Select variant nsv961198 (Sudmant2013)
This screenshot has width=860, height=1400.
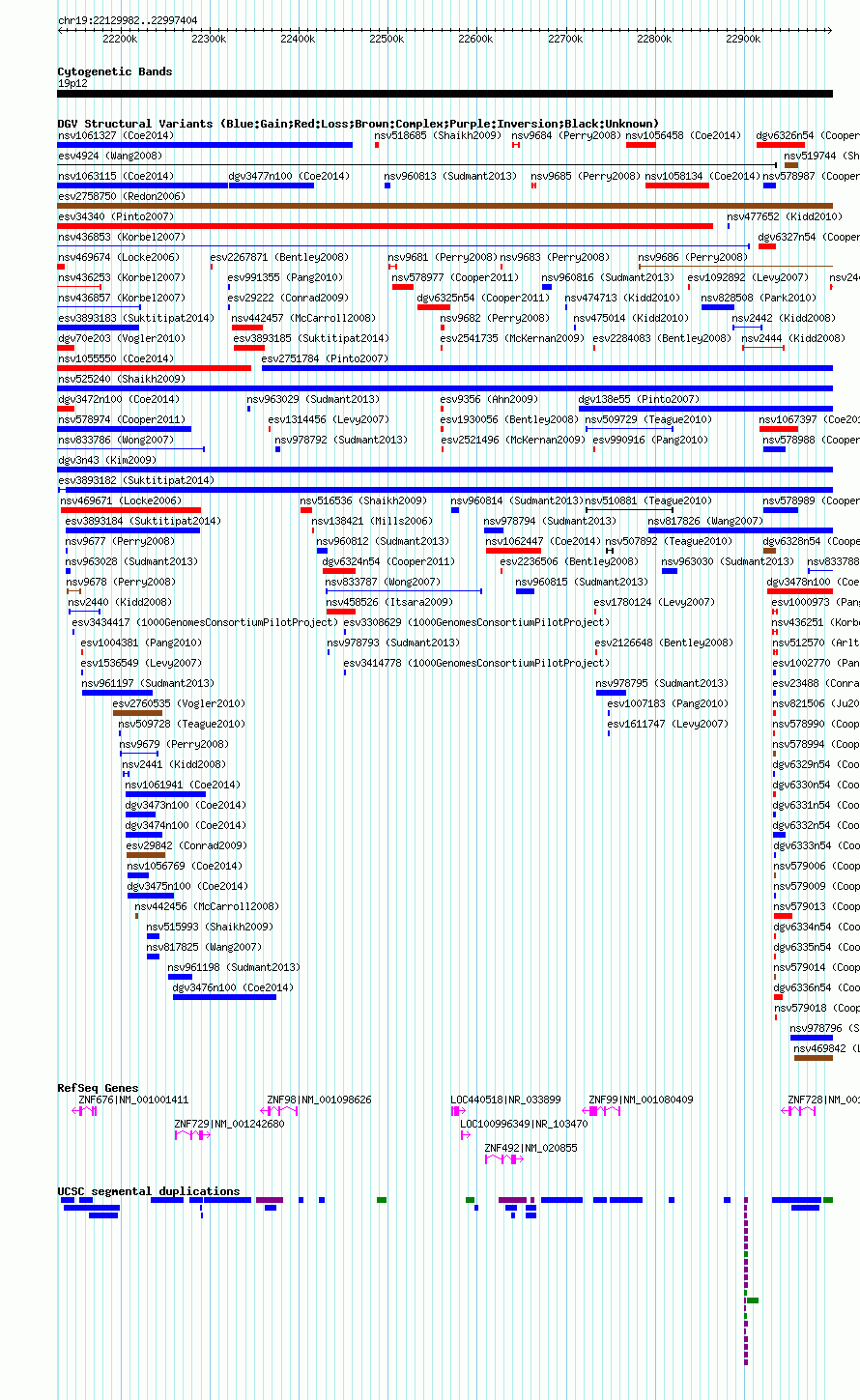(234, 967)
